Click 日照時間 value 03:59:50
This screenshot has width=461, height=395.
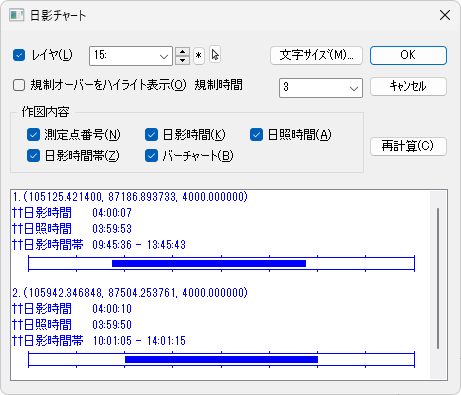(112, 325)
